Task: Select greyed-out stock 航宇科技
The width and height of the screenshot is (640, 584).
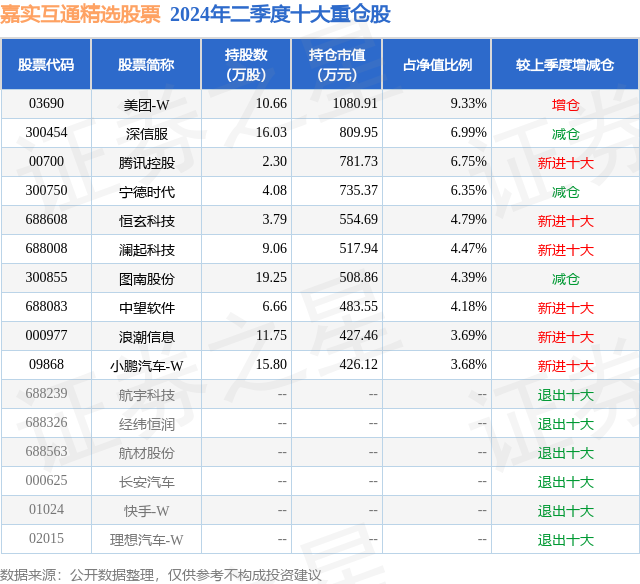Action: point(147,395)
